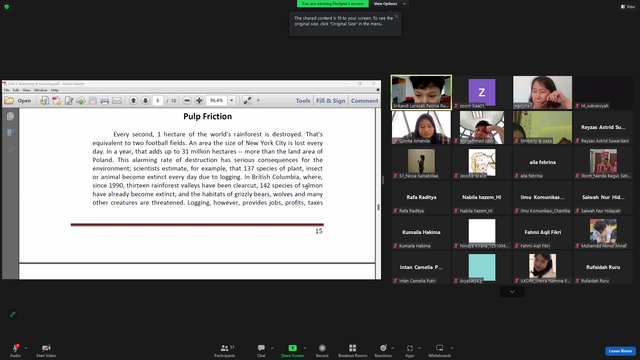The image size is (640, 360).
Task: Open the View menu in Adobe Reader
Action: point(27,90)
